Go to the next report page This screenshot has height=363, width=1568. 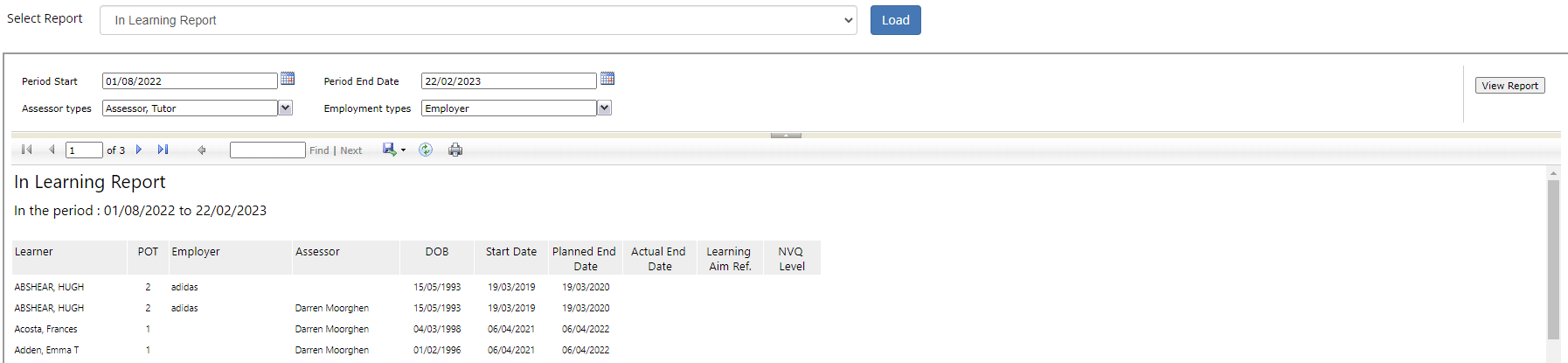[139, 150]
